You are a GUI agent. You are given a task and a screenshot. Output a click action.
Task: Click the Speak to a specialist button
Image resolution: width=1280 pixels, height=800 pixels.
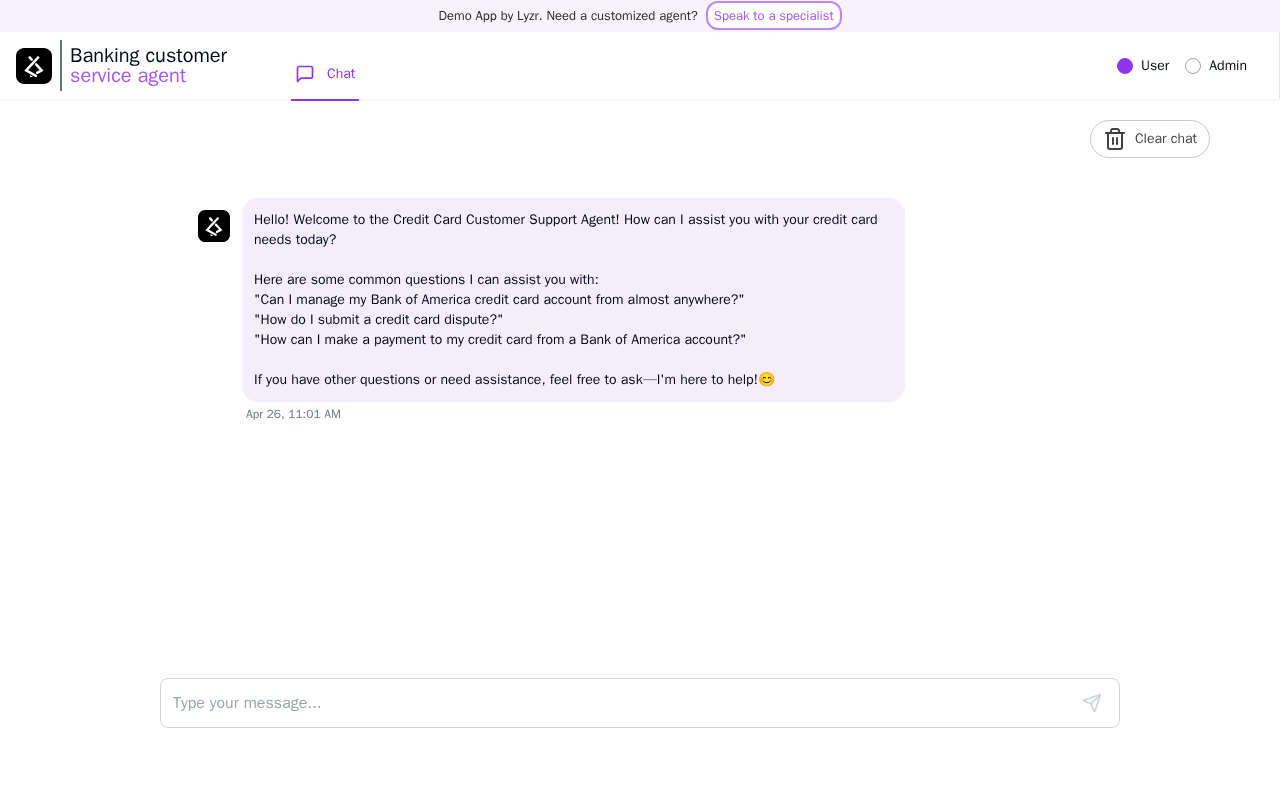773,16
